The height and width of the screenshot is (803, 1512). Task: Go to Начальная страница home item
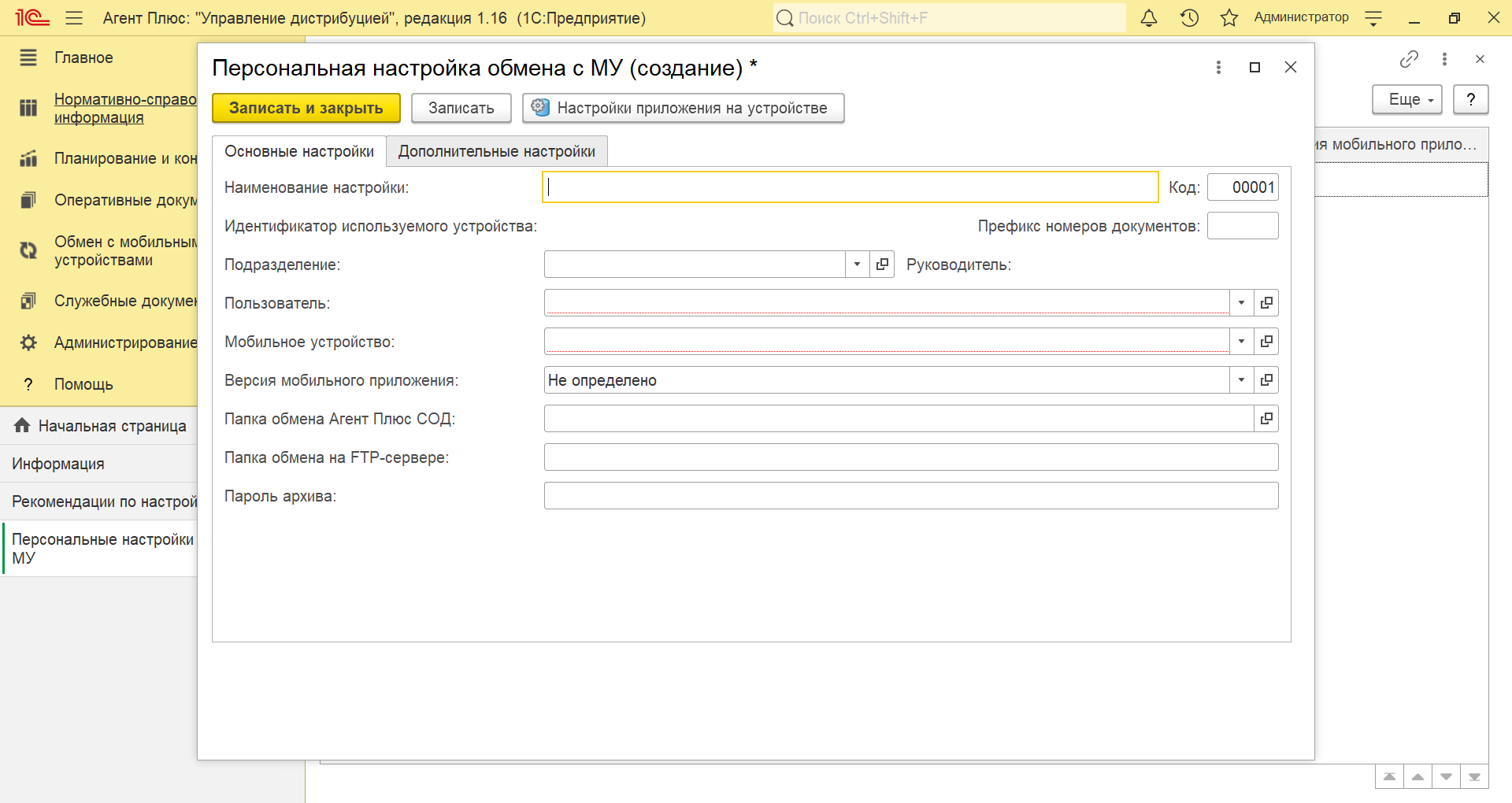pyautogui.click(x=99, y=426)
